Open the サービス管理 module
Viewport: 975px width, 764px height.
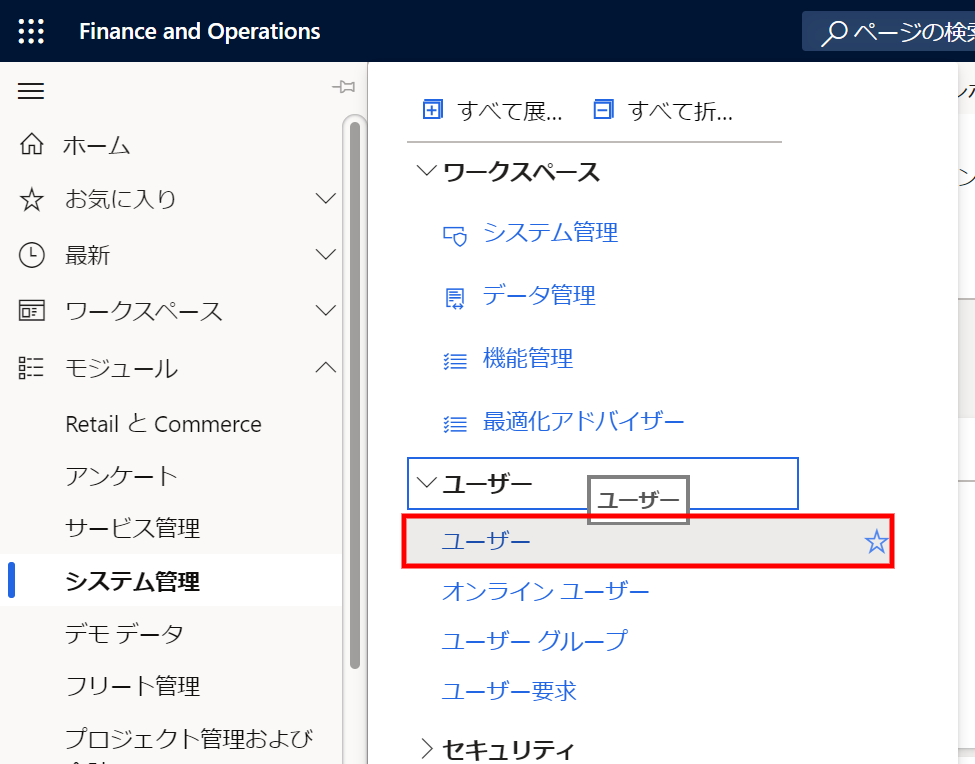(x=132, y=528)
